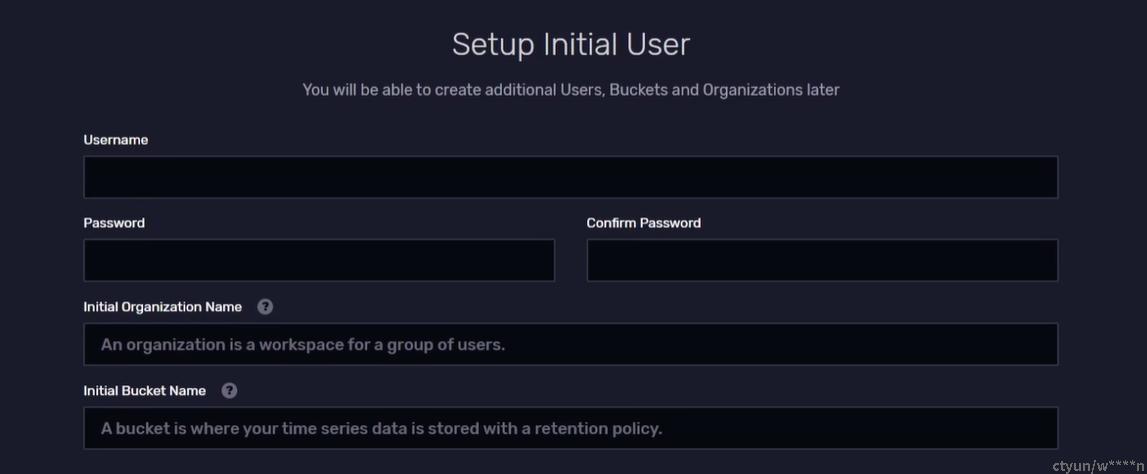Click the Setup Initial User heading

click(x=571, y=45)
